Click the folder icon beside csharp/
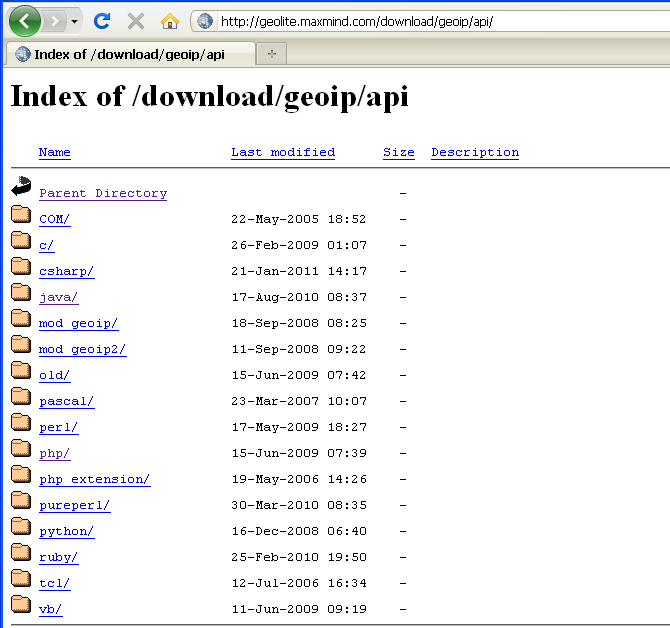This screenshot has width=670, height=628. 22,266
